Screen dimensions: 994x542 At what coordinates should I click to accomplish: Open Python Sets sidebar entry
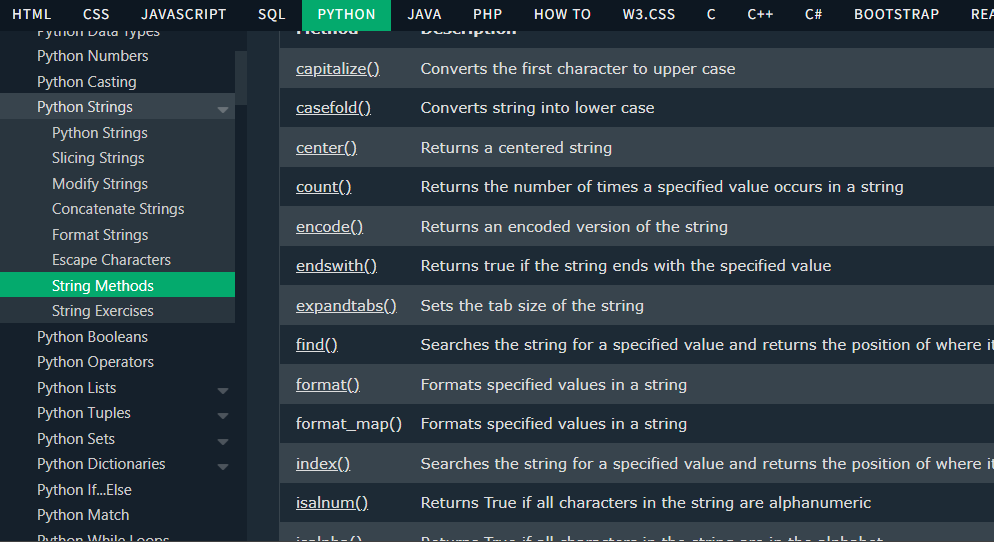(76, 439)
